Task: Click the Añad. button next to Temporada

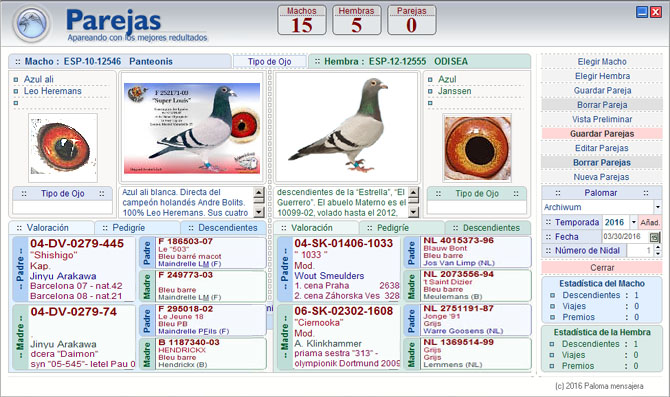Action: tap(650, 222)
